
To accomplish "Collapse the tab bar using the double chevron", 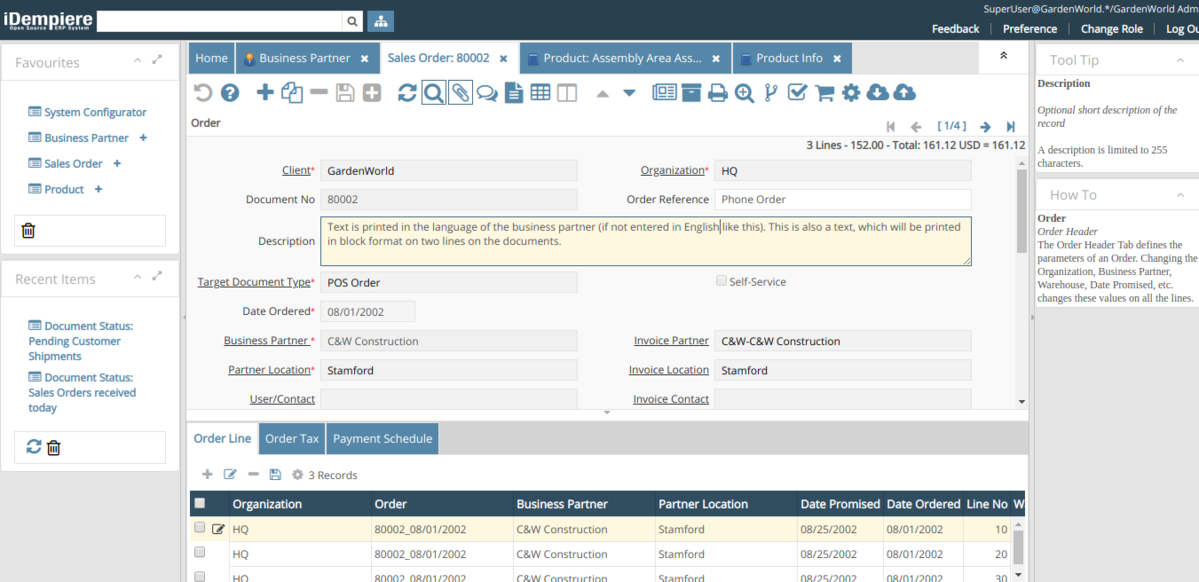I will (x=1003, y=56).
